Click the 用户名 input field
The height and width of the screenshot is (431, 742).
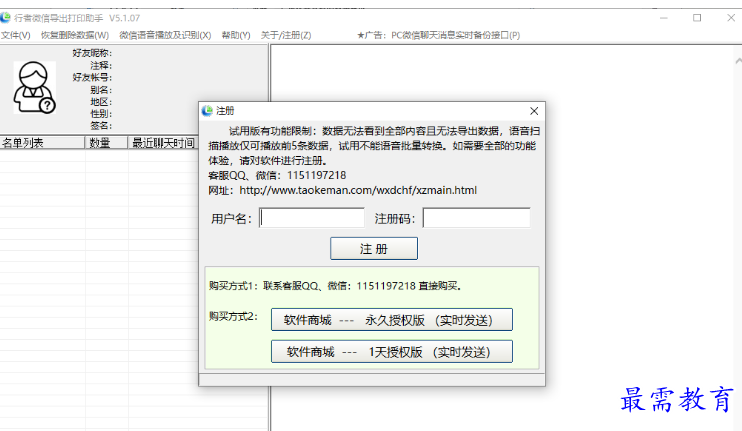312,218
